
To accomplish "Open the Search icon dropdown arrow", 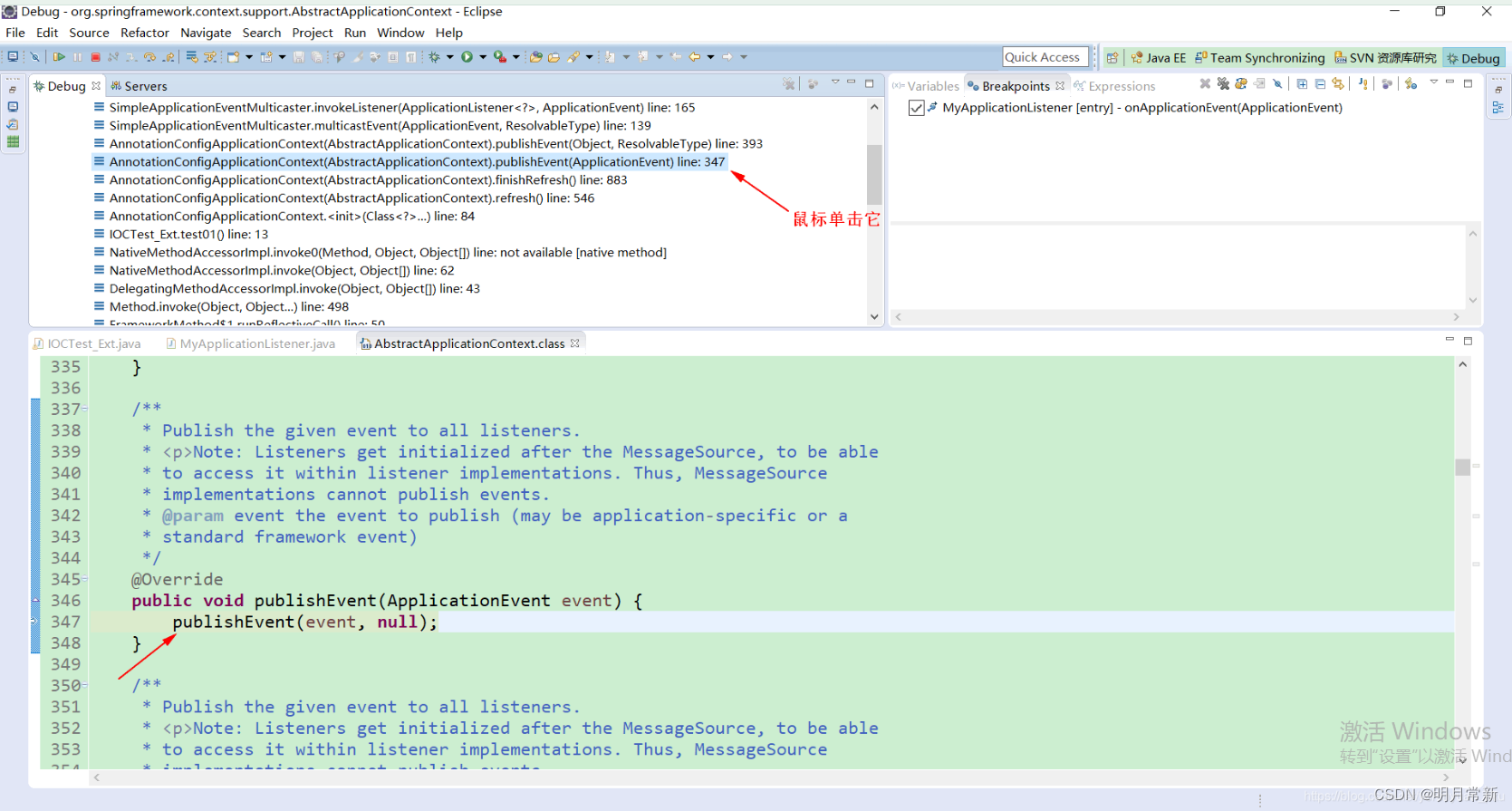I will [589, 57].
